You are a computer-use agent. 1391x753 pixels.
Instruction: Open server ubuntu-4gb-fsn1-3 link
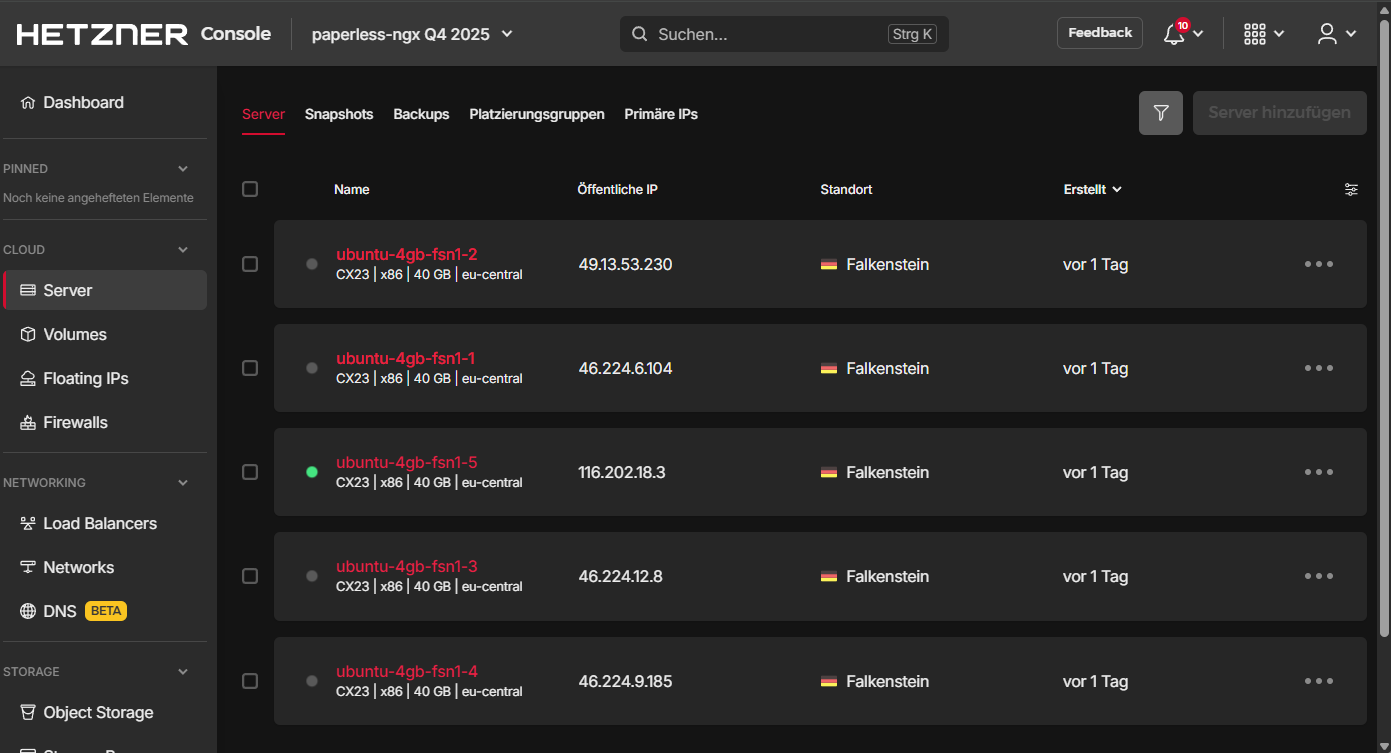pyautogui.click(x=406, y=567)
